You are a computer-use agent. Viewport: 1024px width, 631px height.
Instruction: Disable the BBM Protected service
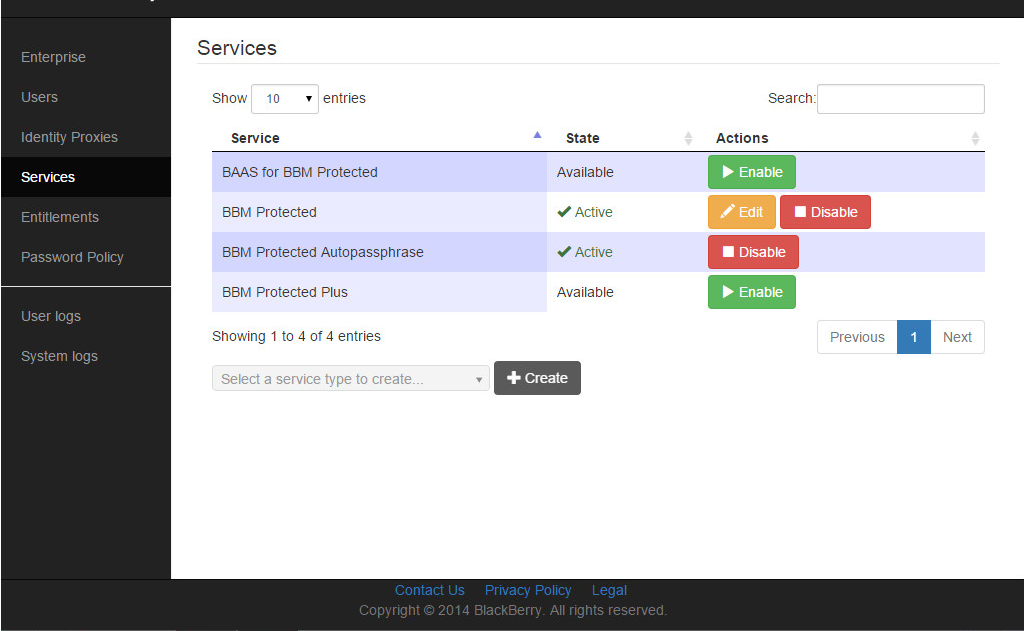tap(825, 212)
